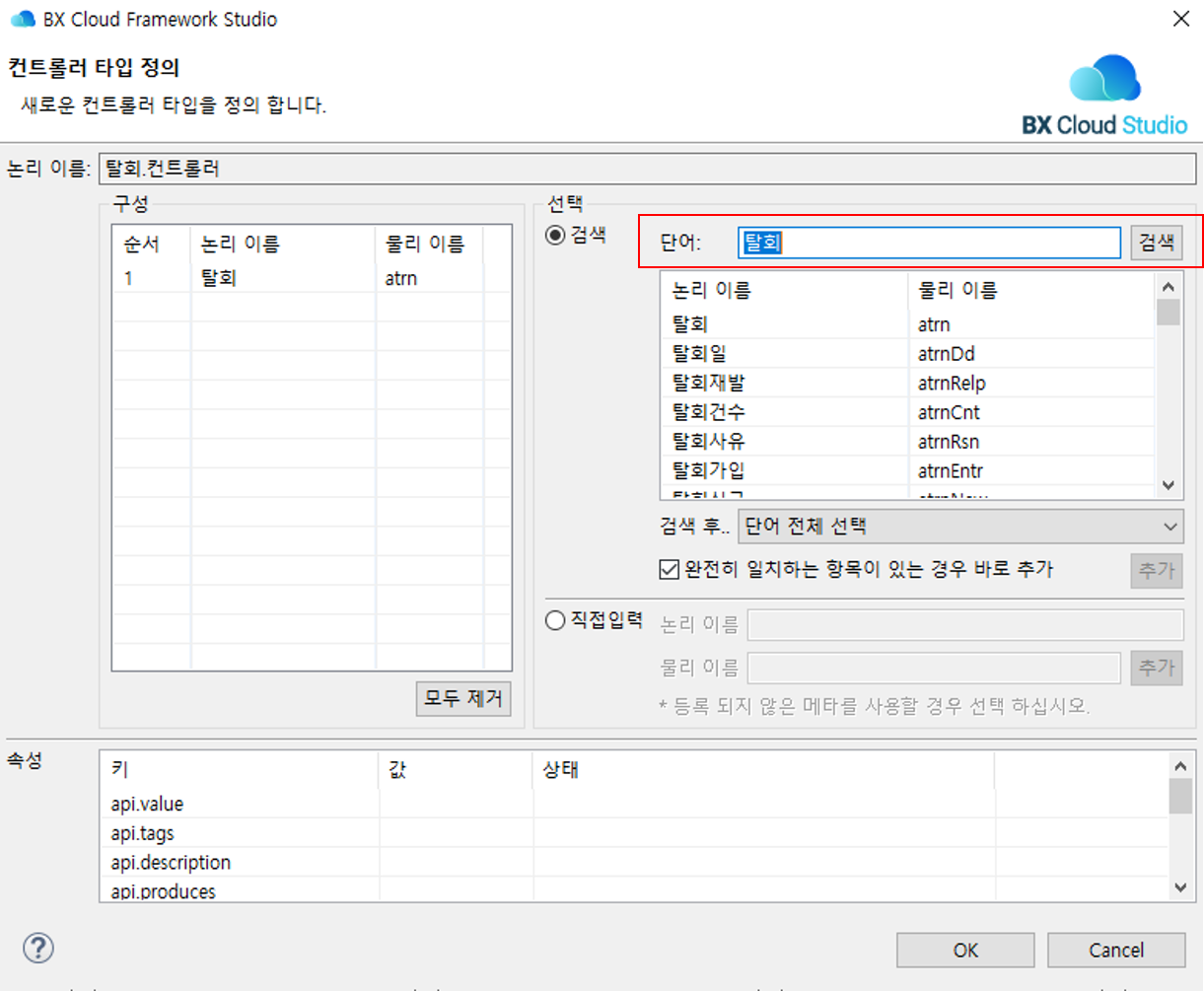Click the search results scrollbar up arrow

pos(1169,285)
